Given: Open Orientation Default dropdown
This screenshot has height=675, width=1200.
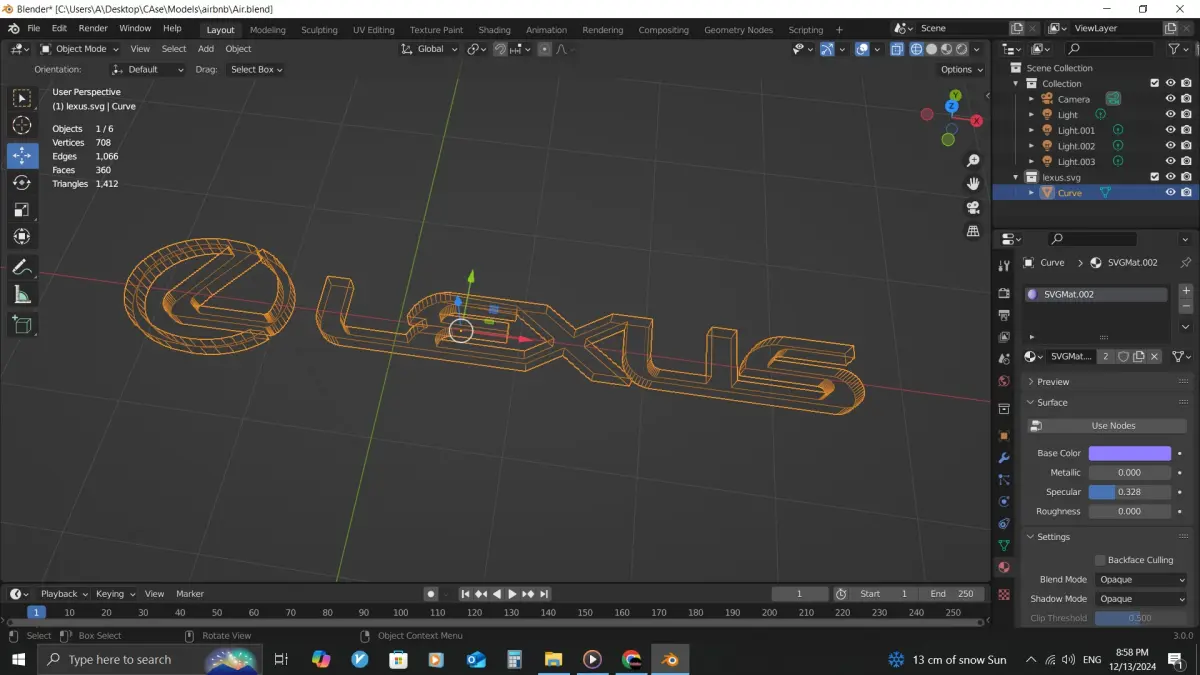Looking at the screenshot, I should coord(148,69).
